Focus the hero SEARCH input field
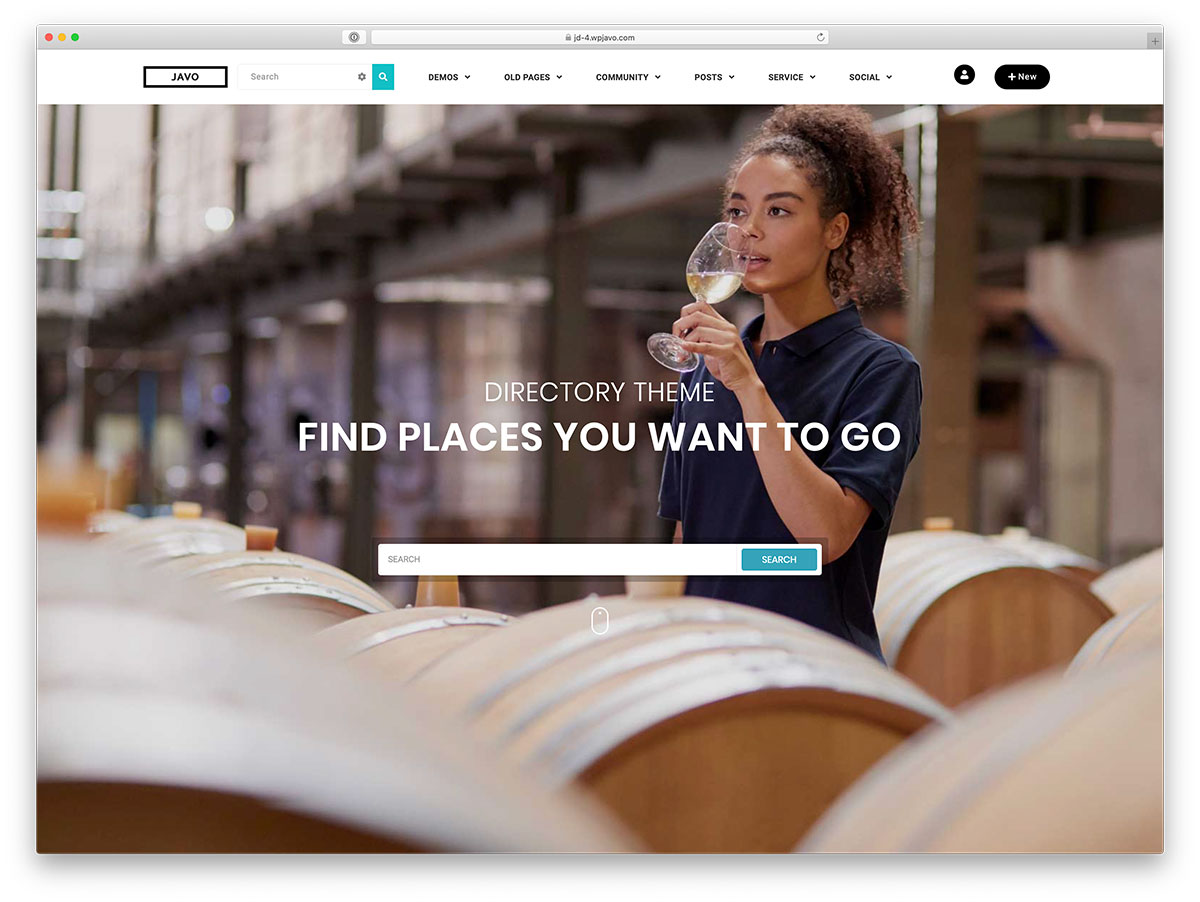 pos(559,559)
